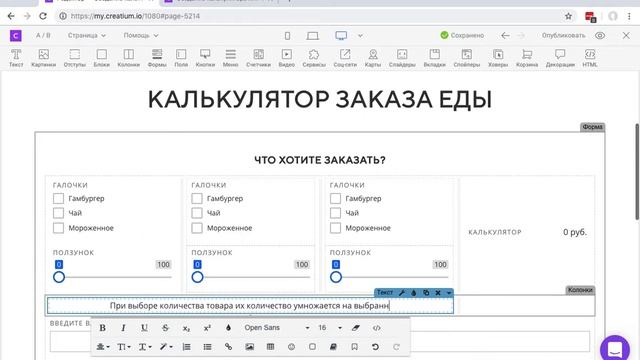Screen dimensions: 640x360
Task: Select the Текст element tool
Action: [16, 58]
